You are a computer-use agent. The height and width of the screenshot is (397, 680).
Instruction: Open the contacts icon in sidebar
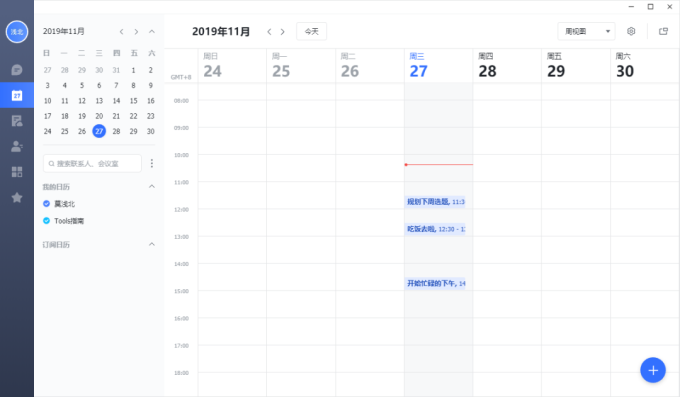pyautogui.click(x=17, y=146)
